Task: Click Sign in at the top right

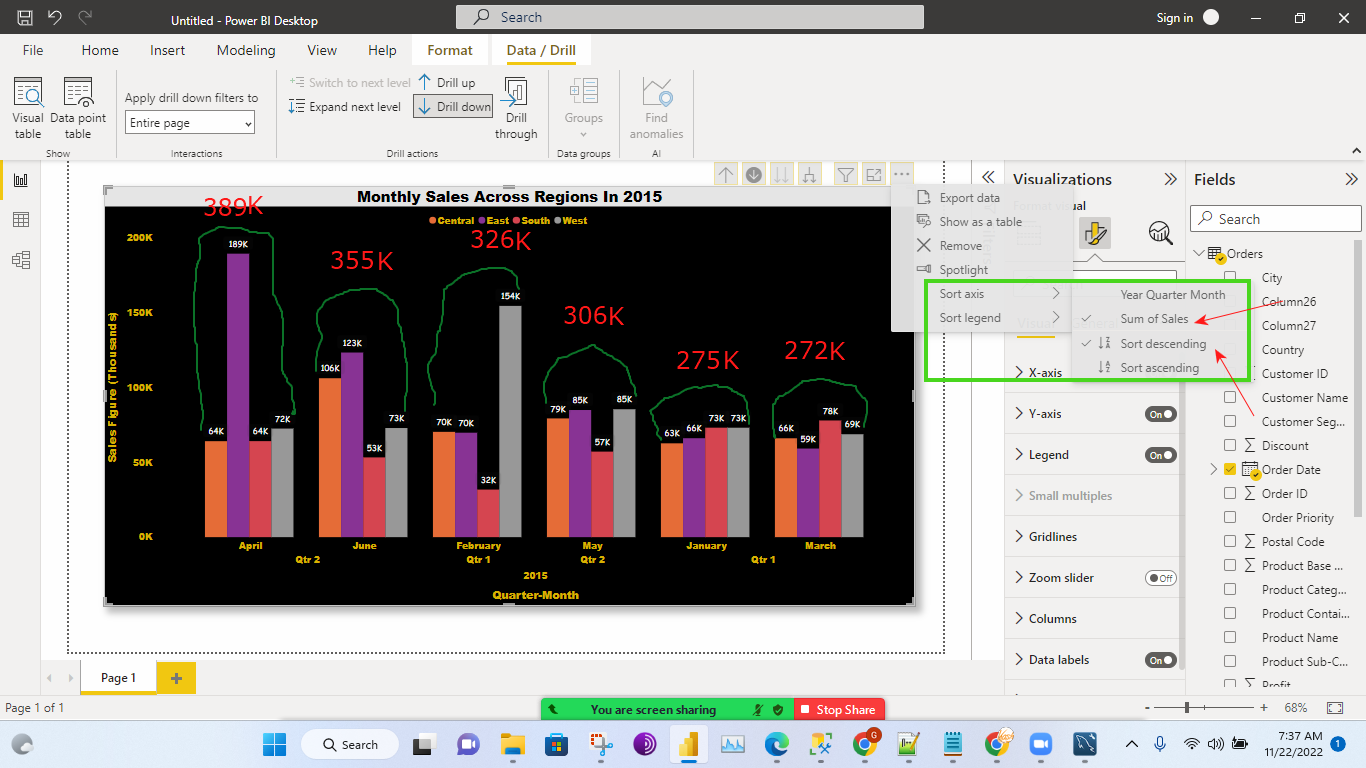Action: click(x=1174, y=18)
